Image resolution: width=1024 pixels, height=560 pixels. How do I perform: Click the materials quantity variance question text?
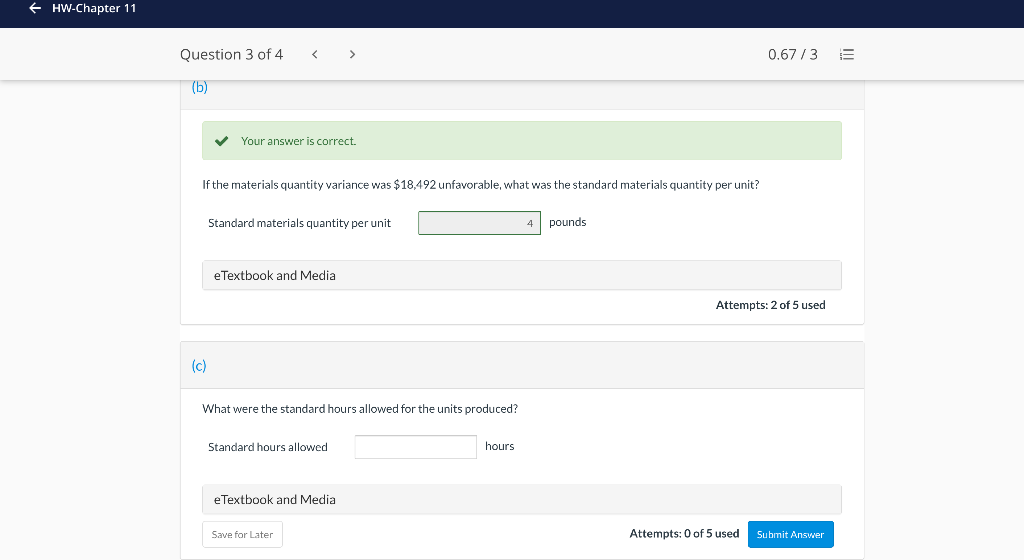(x=481, y=185)
